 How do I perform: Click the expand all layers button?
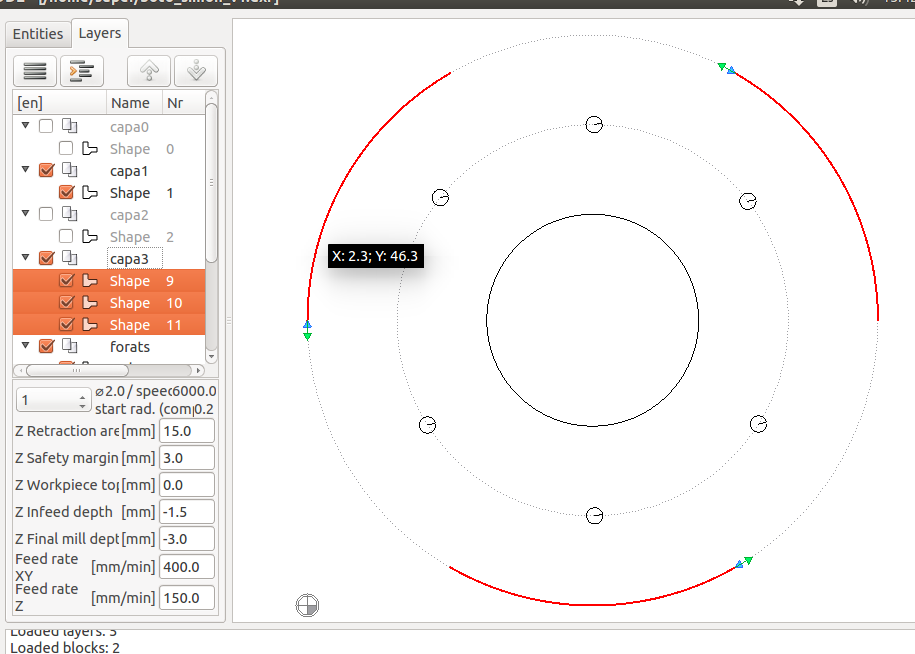(82, 71)
